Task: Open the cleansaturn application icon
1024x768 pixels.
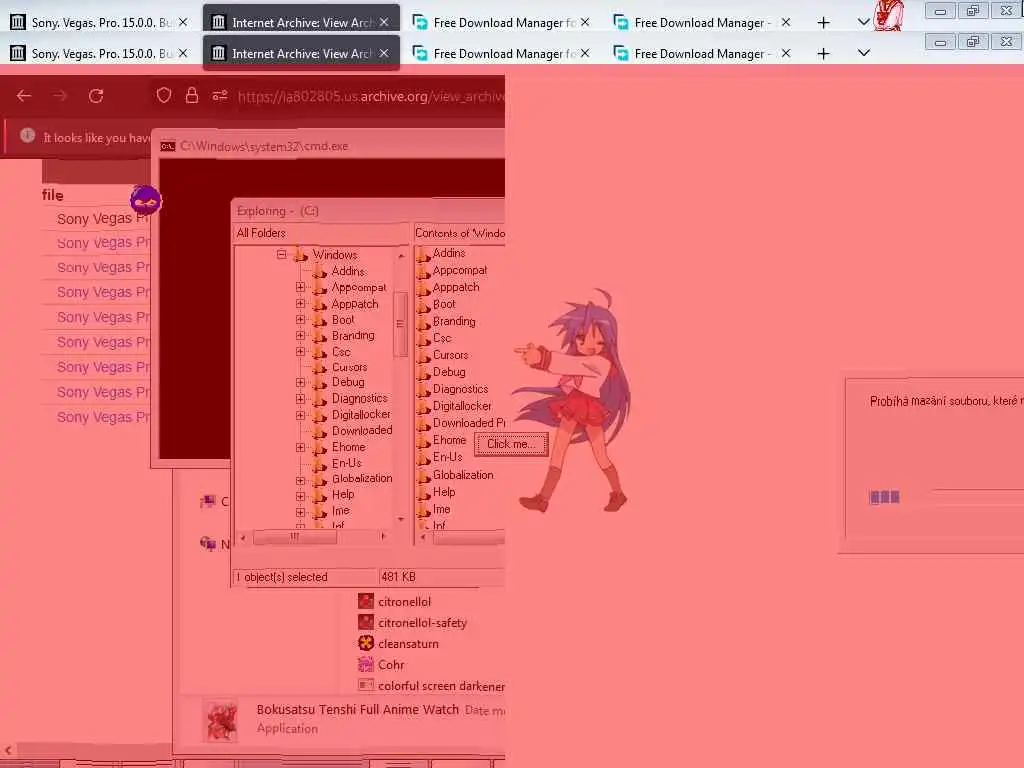Action: pyautogui.click(x=366, y=643)
